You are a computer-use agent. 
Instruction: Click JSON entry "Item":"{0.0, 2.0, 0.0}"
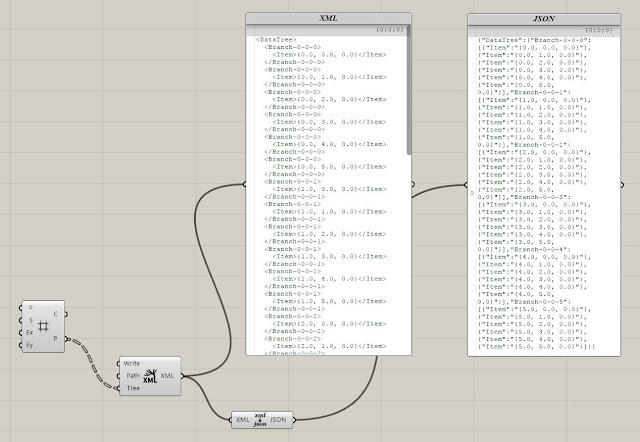point(531,63)
